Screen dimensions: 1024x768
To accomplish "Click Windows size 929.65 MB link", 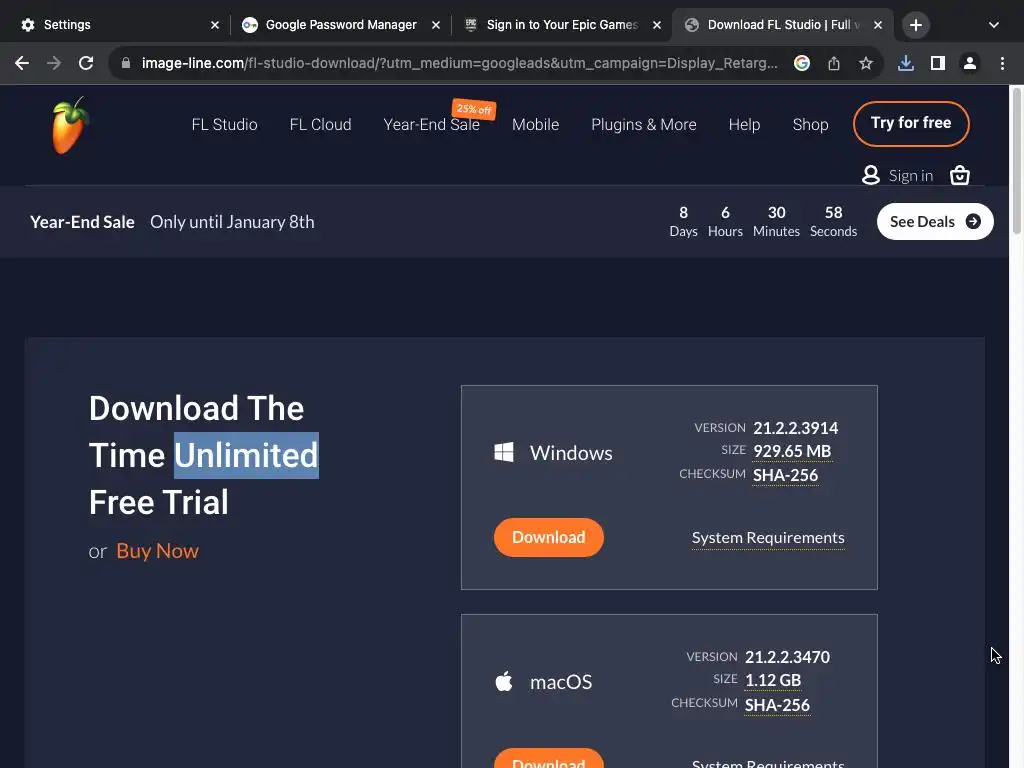I will pos(792,451).
